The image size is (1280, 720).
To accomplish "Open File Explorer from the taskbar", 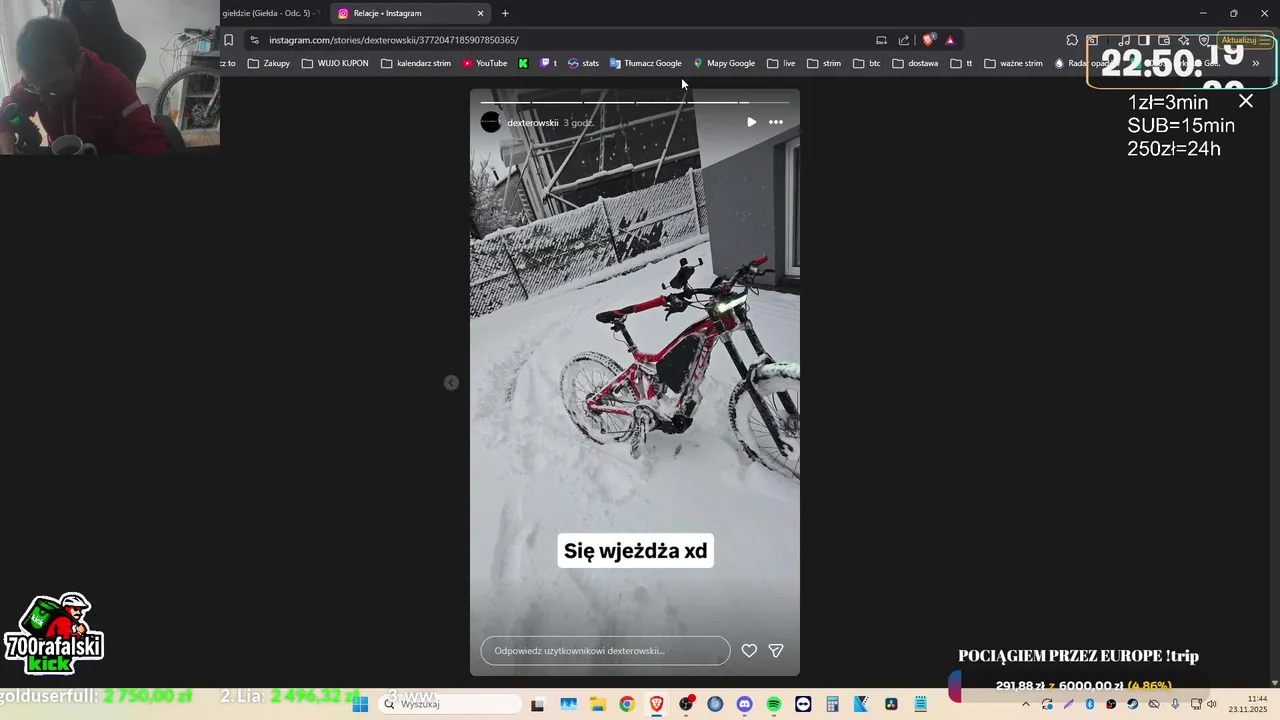I will pos(598,704).
